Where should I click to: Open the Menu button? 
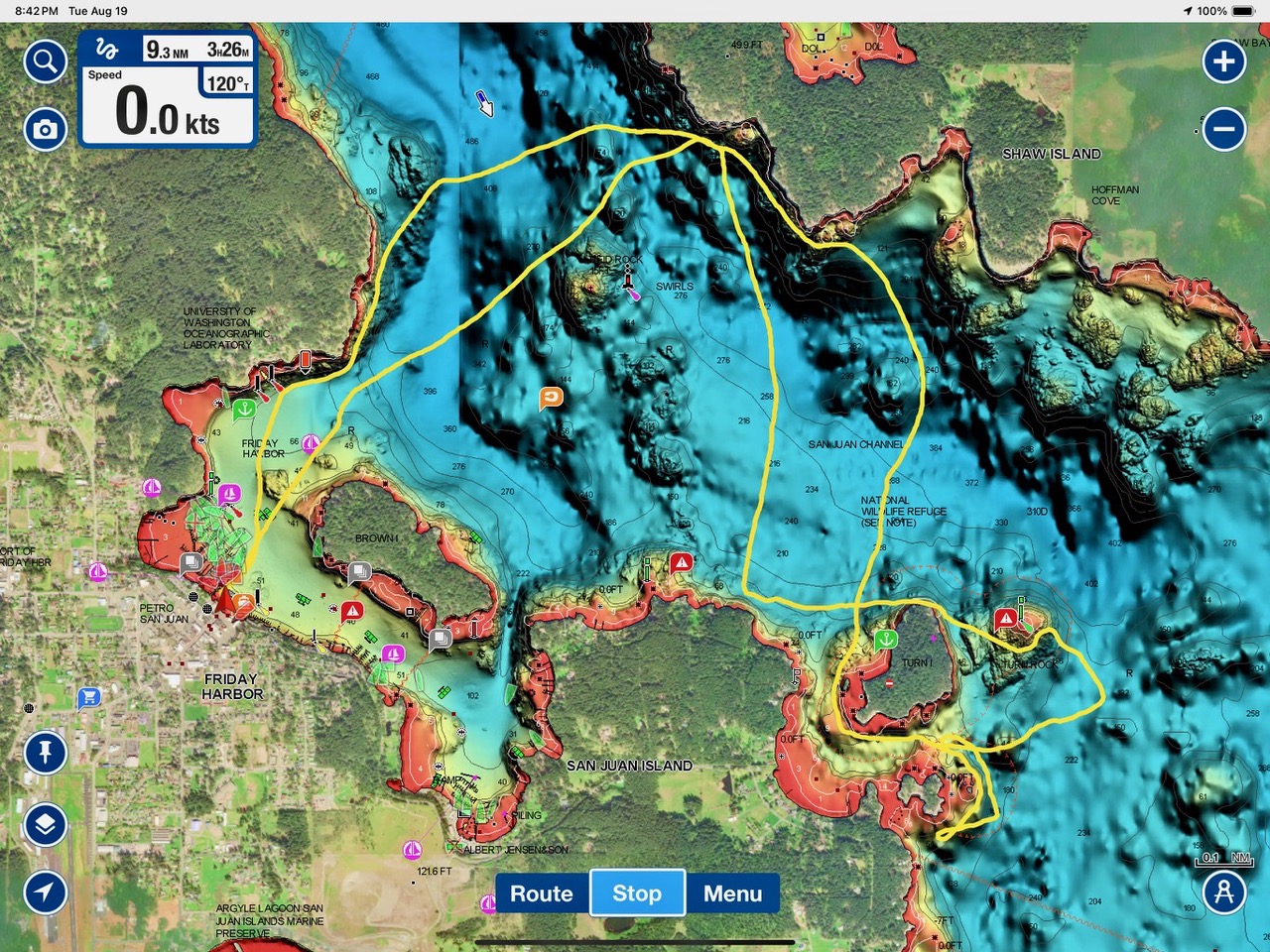732,893
